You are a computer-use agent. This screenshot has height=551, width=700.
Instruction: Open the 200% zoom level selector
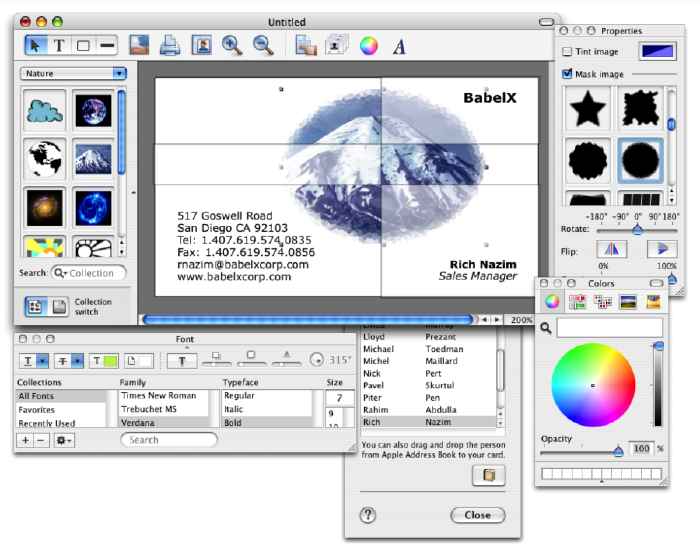point(521,320)
